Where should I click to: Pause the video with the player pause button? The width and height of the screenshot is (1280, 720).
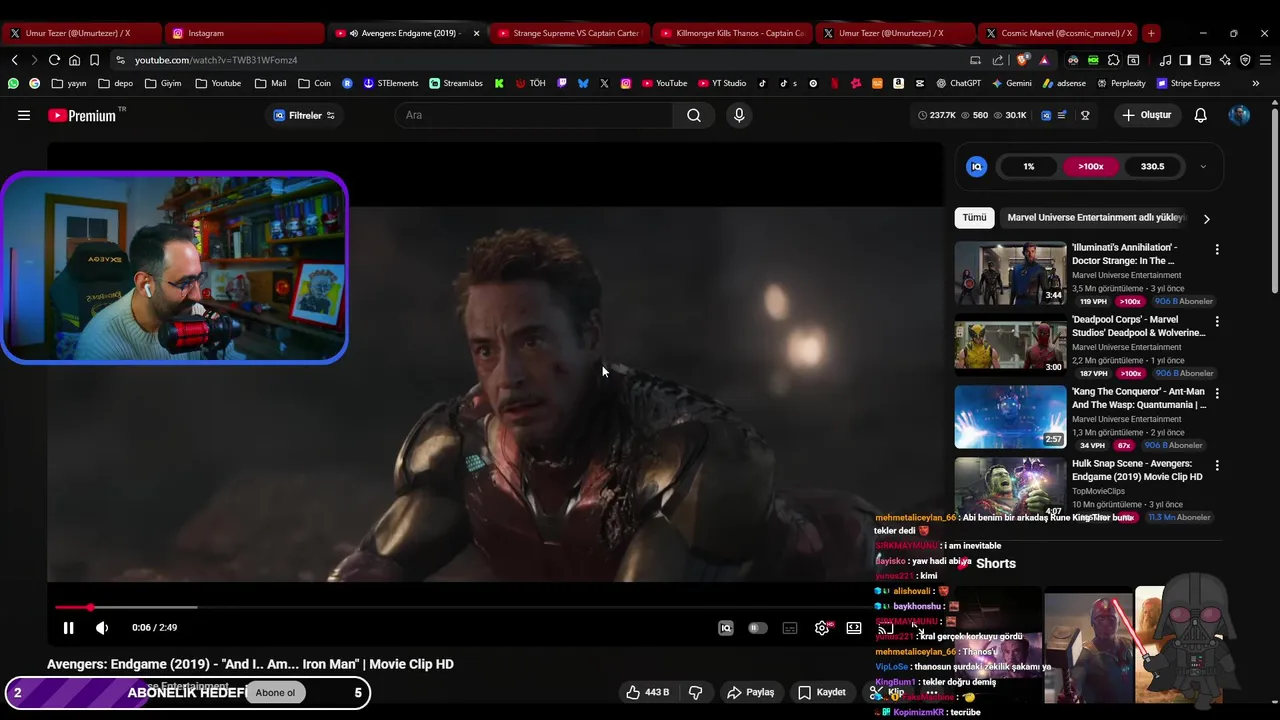[x=68, y=628]
